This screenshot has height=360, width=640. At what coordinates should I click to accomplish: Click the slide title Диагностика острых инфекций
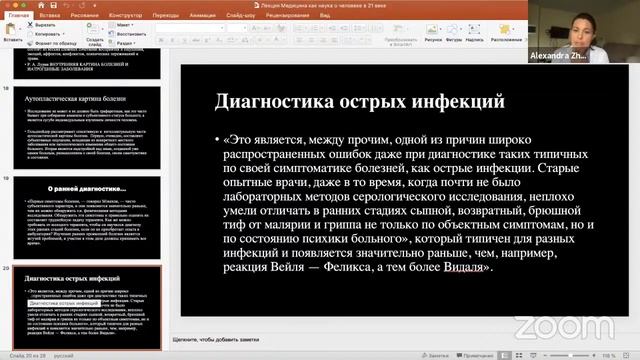(x=360, y=101)
